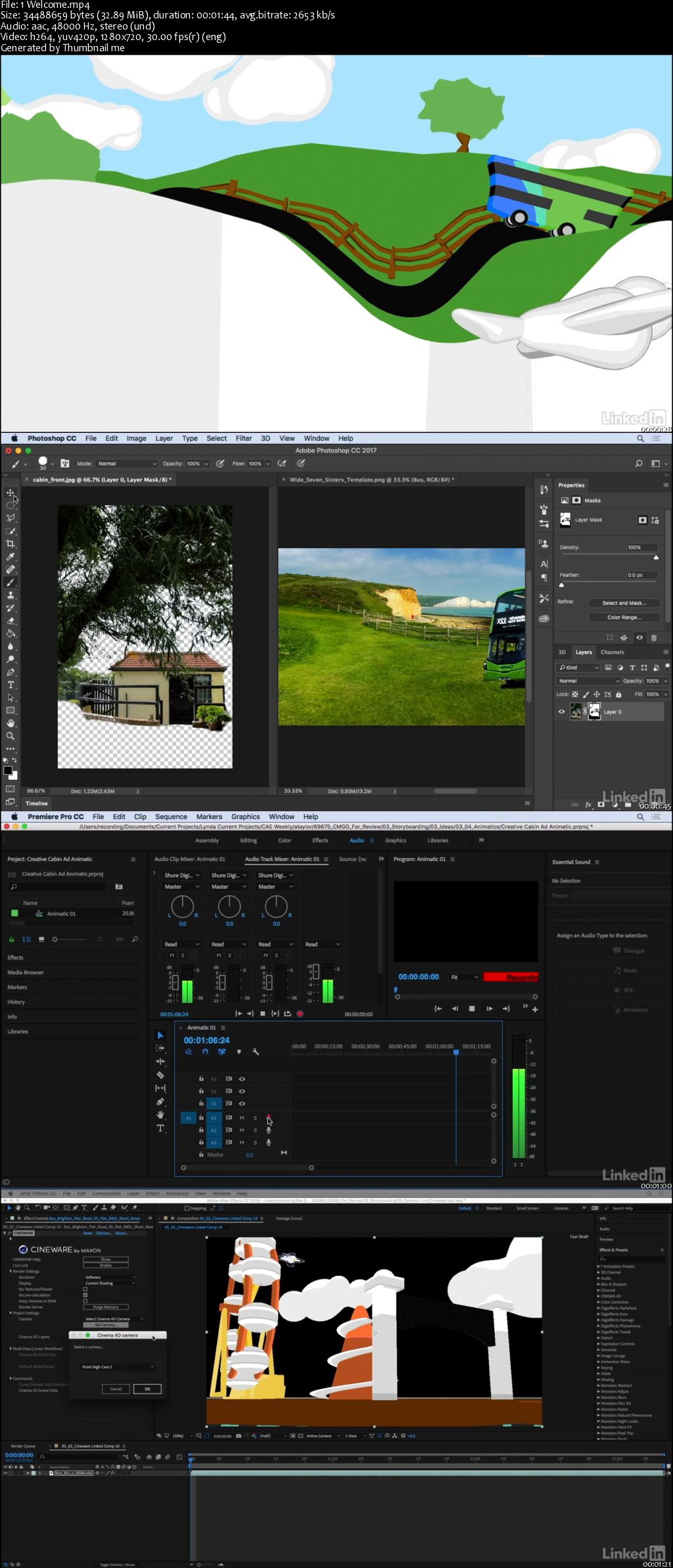Select the Type tool in Premiere tools
This screenshot has height=1568, width=673.
(x=160, y=1129)
